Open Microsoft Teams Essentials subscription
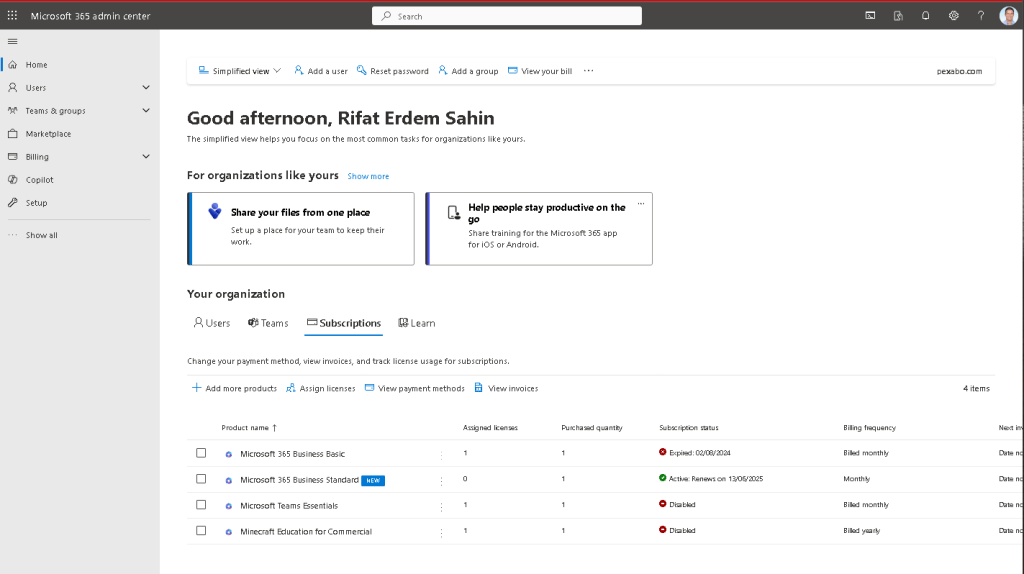This screenshot has height=574, width=1024. click(289, 505)
